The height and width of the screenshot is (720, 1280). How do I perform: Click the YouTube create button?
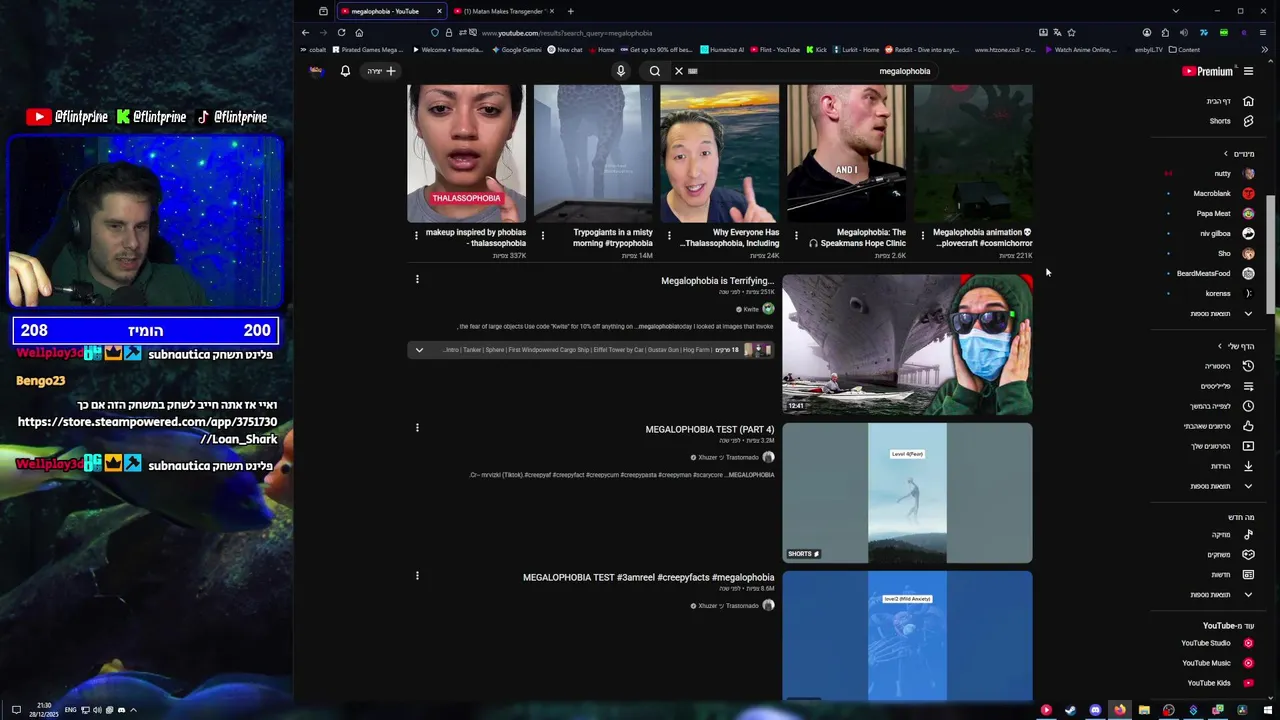click(x=381, y=71)
